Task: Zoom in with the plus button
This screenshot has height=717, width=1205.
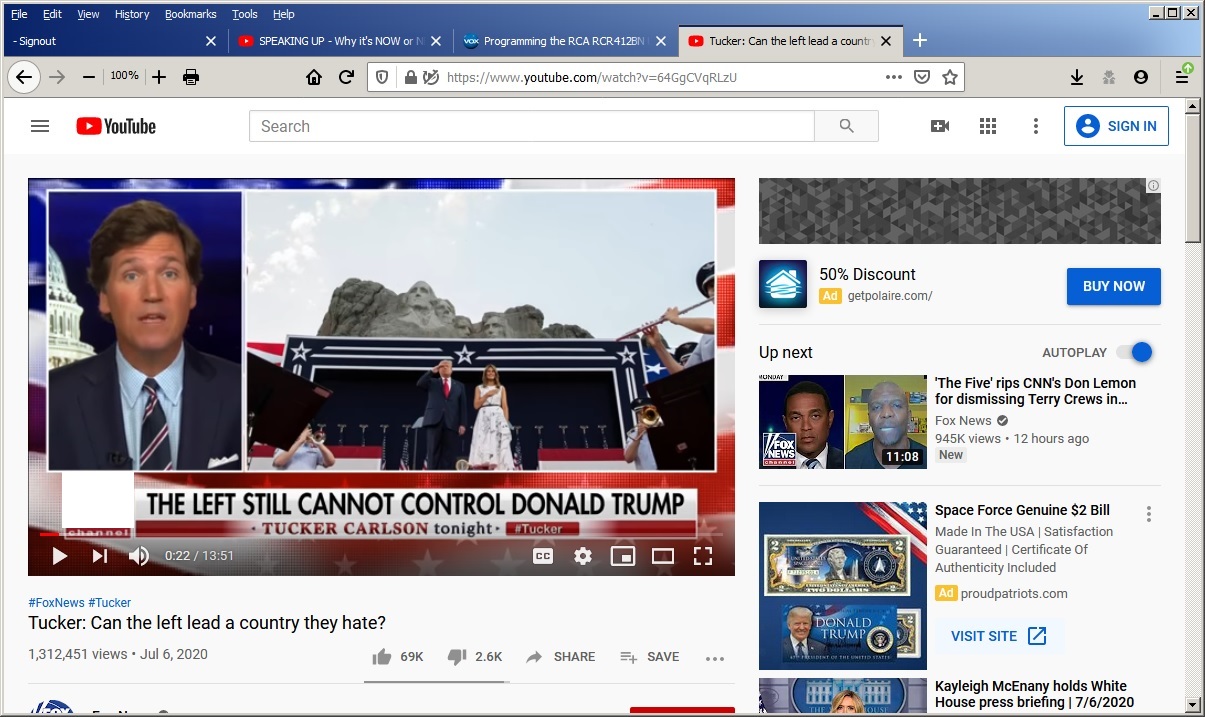Action: coord(159,77)
